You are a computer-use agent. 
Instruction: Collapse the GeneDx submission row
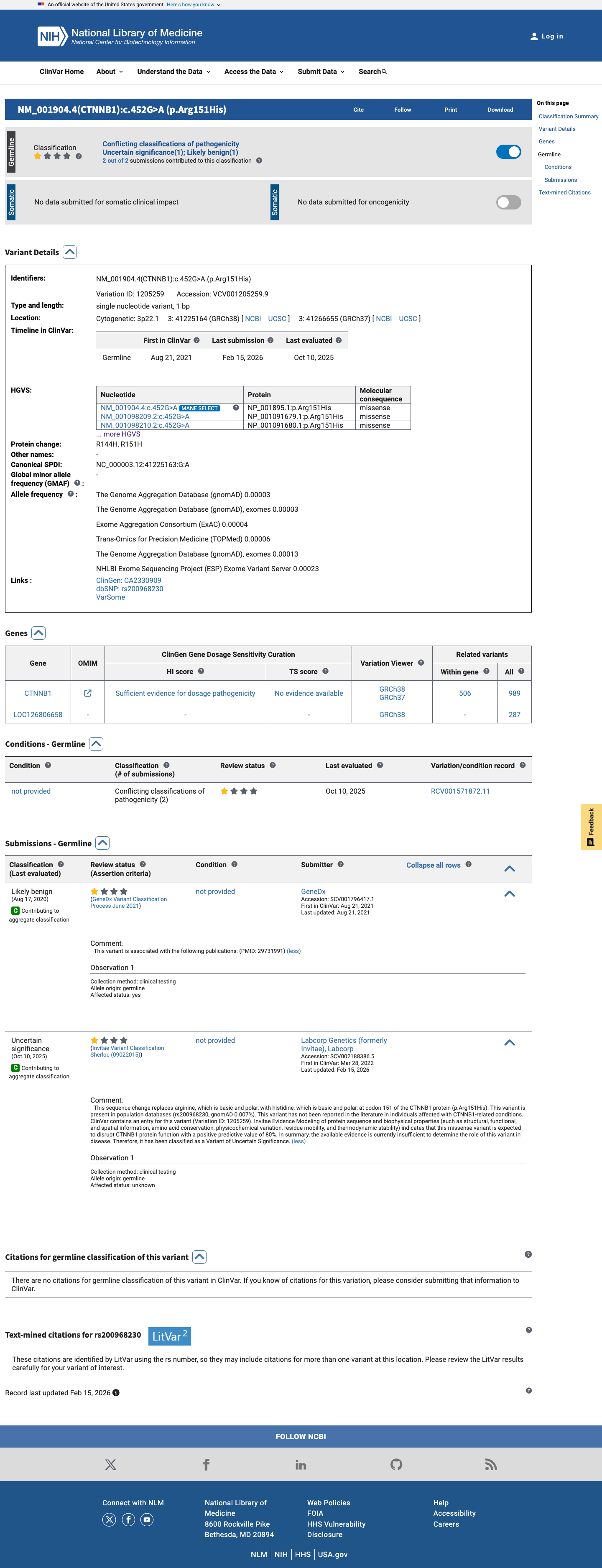tap(510, 894)
